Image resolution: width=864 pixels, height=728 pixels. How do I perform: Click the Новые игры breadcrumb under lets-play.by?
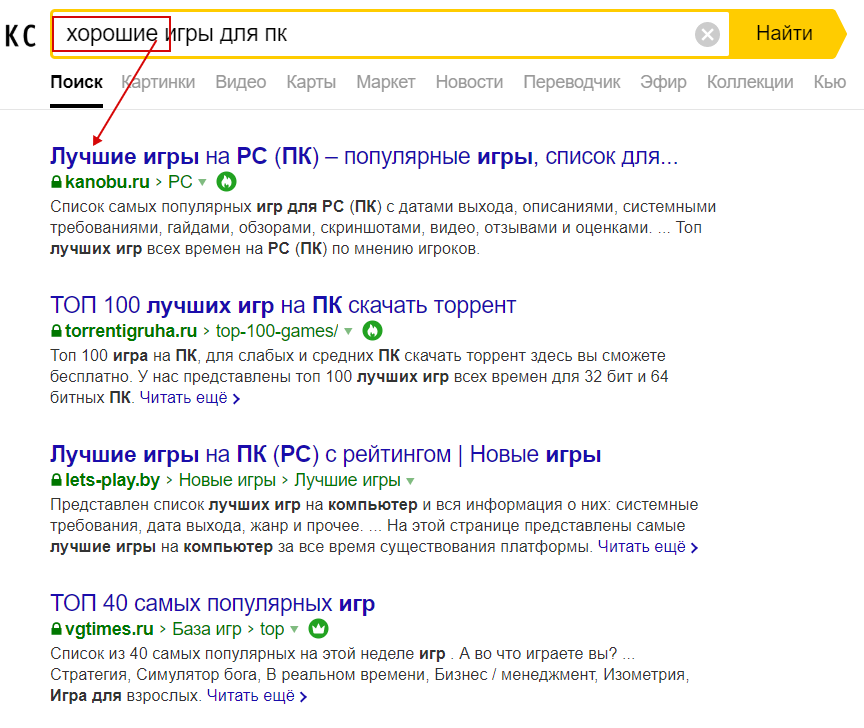[x=228, y=480]
